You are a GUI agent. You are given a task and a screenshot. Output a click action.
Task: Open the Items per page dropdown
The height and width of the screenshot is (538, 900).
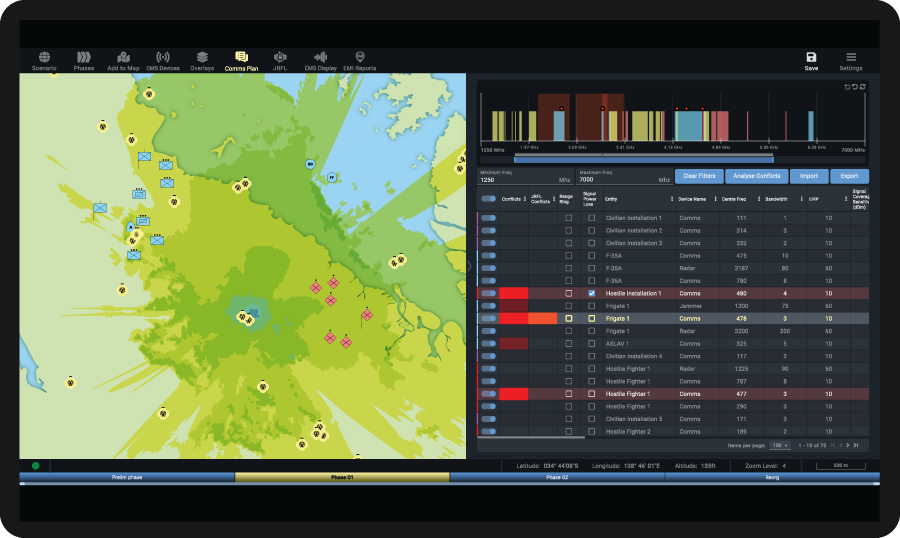click(780, 445)
